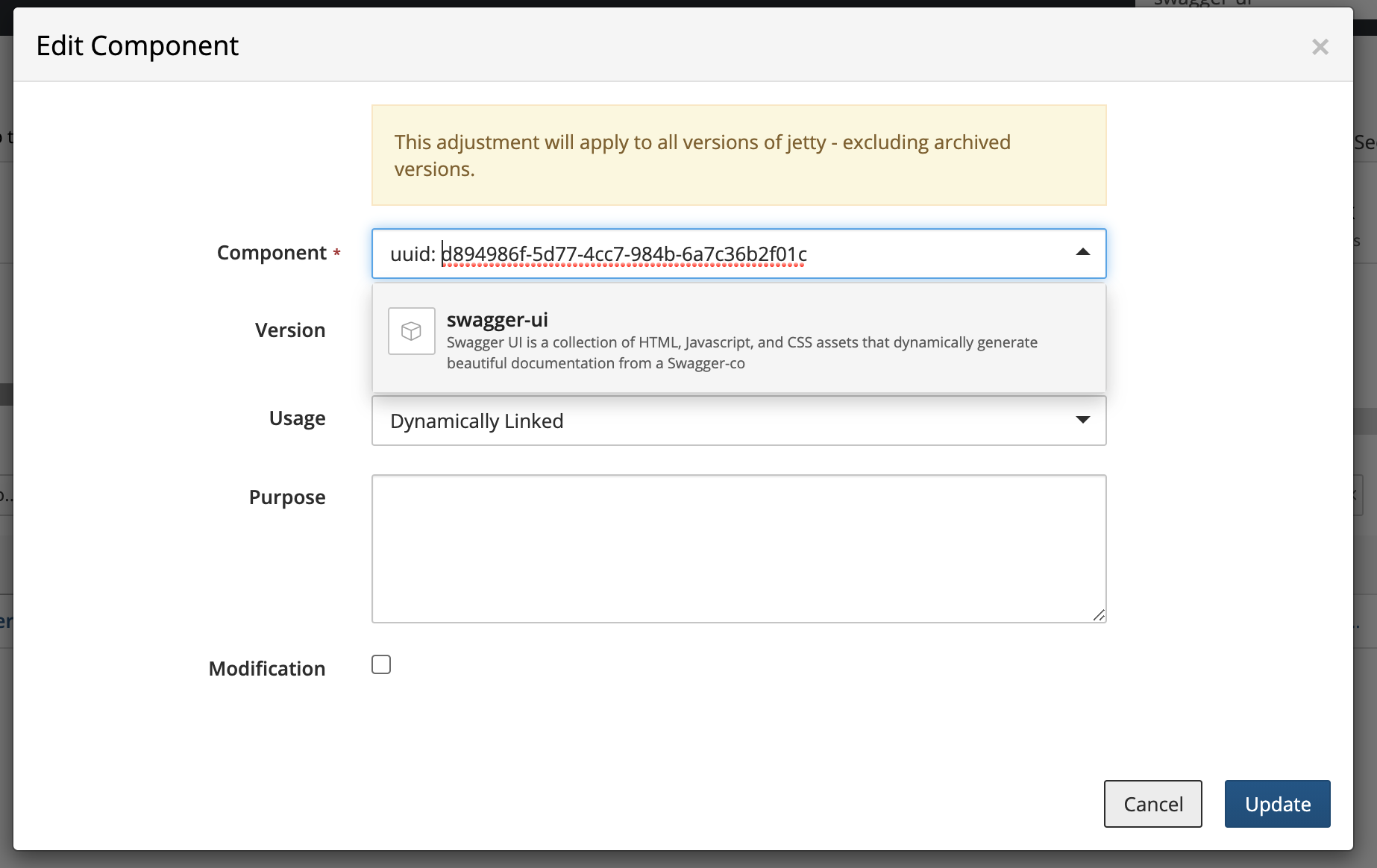Screen dimensions: 1377x868
Task: Click the Version field label
Action: point(290,330)
